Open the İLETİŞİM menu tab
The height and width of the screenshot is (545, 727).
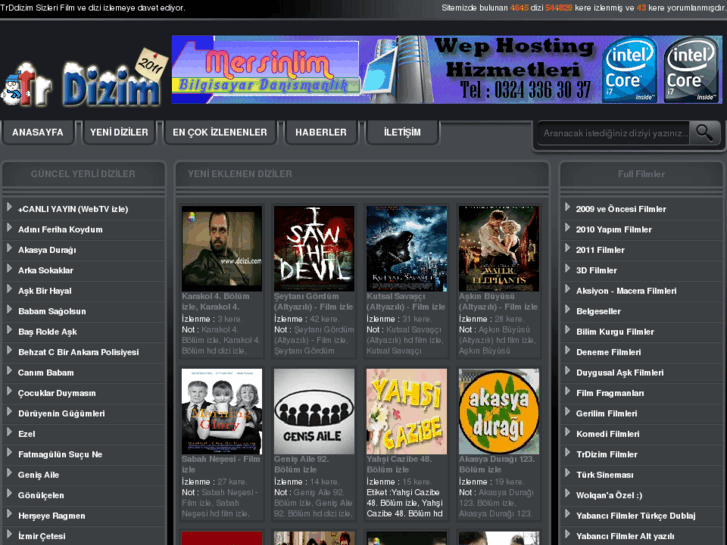coord(402,132)
